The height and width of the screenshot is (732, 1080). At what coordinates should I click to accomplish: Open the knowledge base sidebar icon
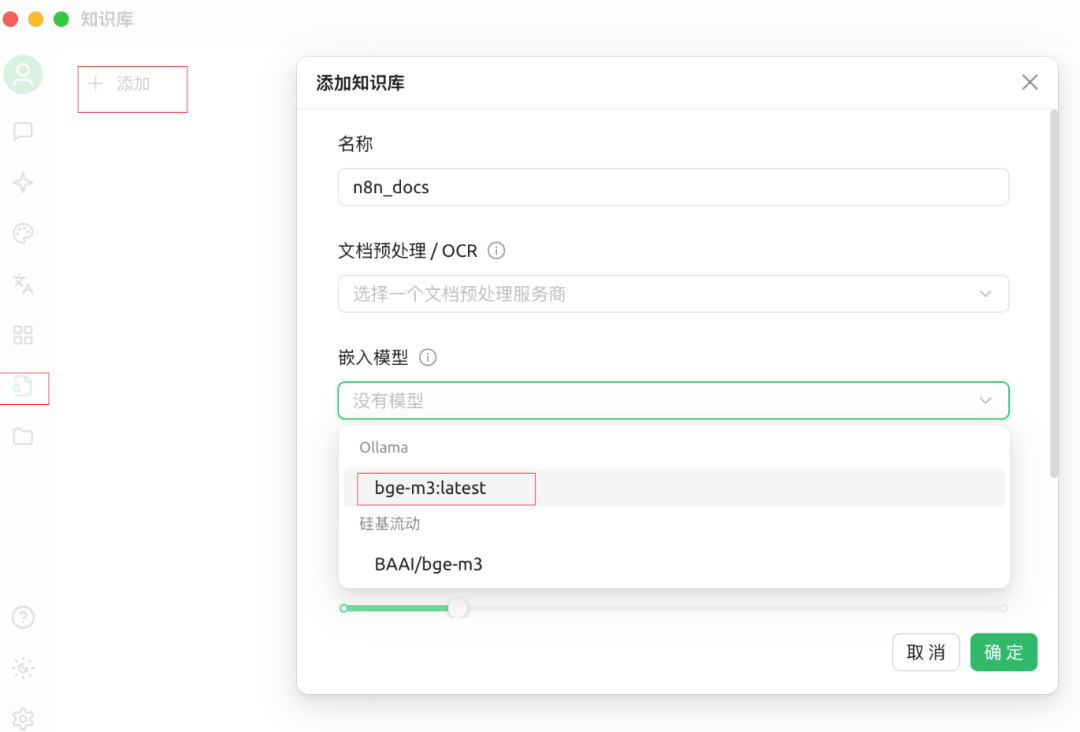[x=23, y=386]
